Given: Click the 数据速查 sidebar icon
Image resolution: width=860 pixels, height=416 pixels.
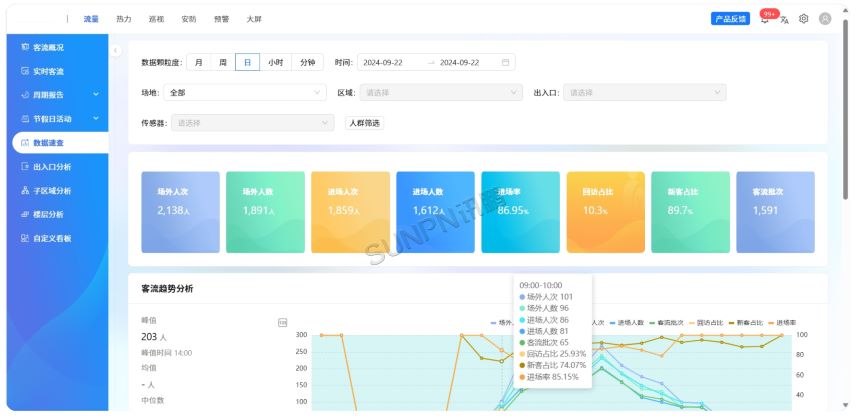Looking at the screenshot, I should (25, 143).
